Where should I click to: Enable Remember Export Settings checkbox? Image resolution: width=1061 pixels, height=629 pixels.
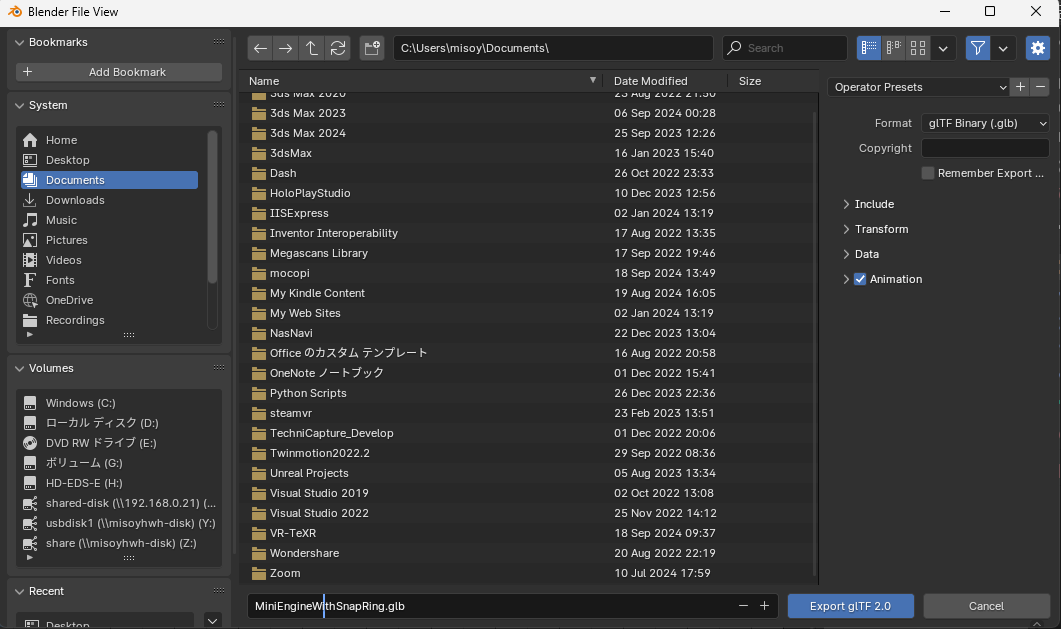click(928, 173)
